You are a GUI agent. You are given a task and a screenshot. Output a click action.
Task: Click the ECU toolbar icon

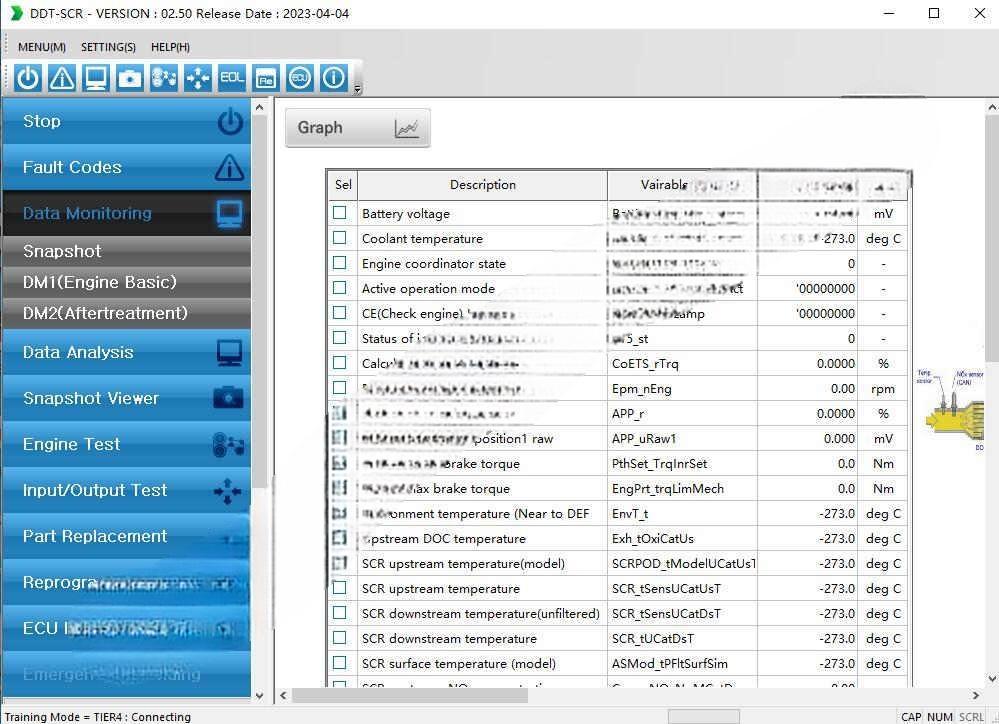(299, 78)
